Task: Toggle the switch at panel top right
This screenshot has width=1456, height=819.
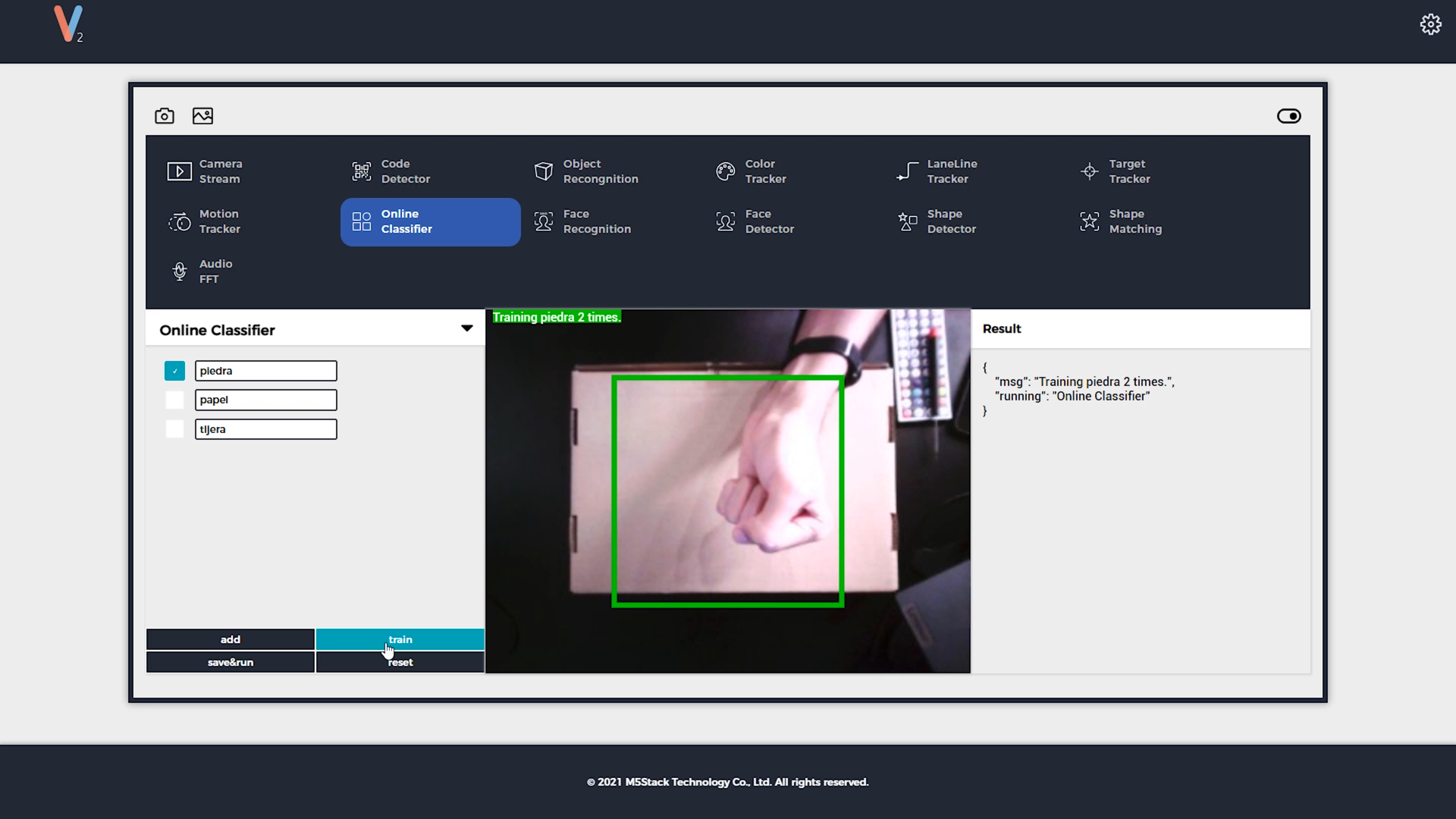Action: click(1288, 116)
